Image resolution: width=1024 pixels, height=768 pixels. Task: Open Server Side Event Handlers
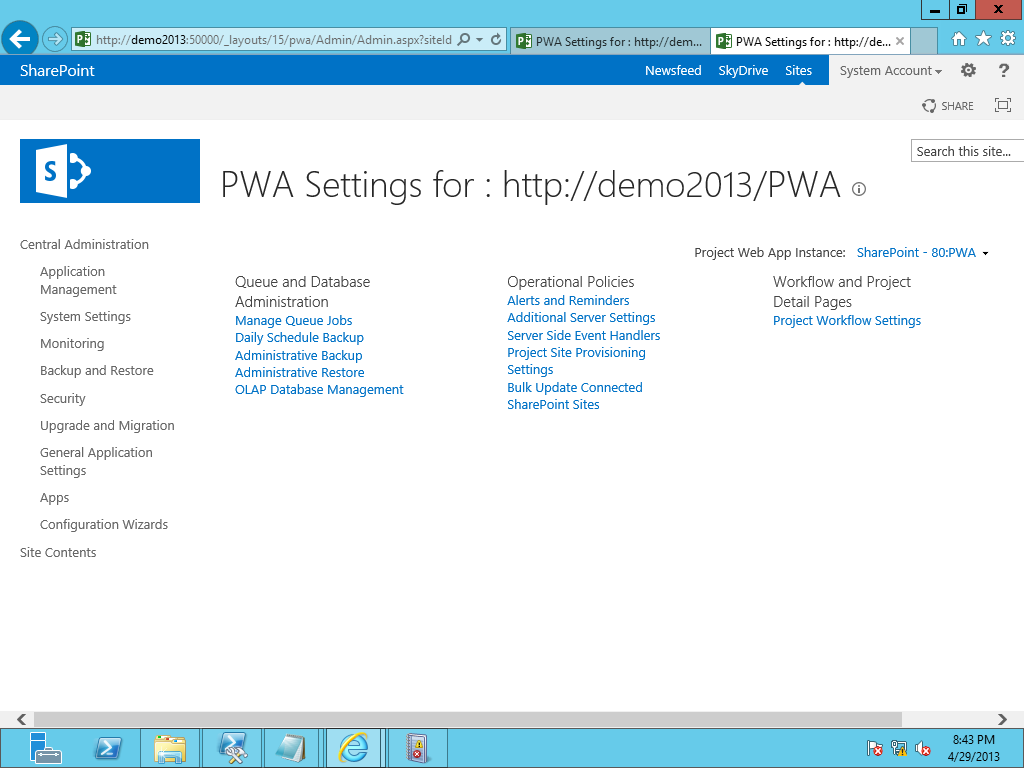pyautogui.click(x=584, y=335)
